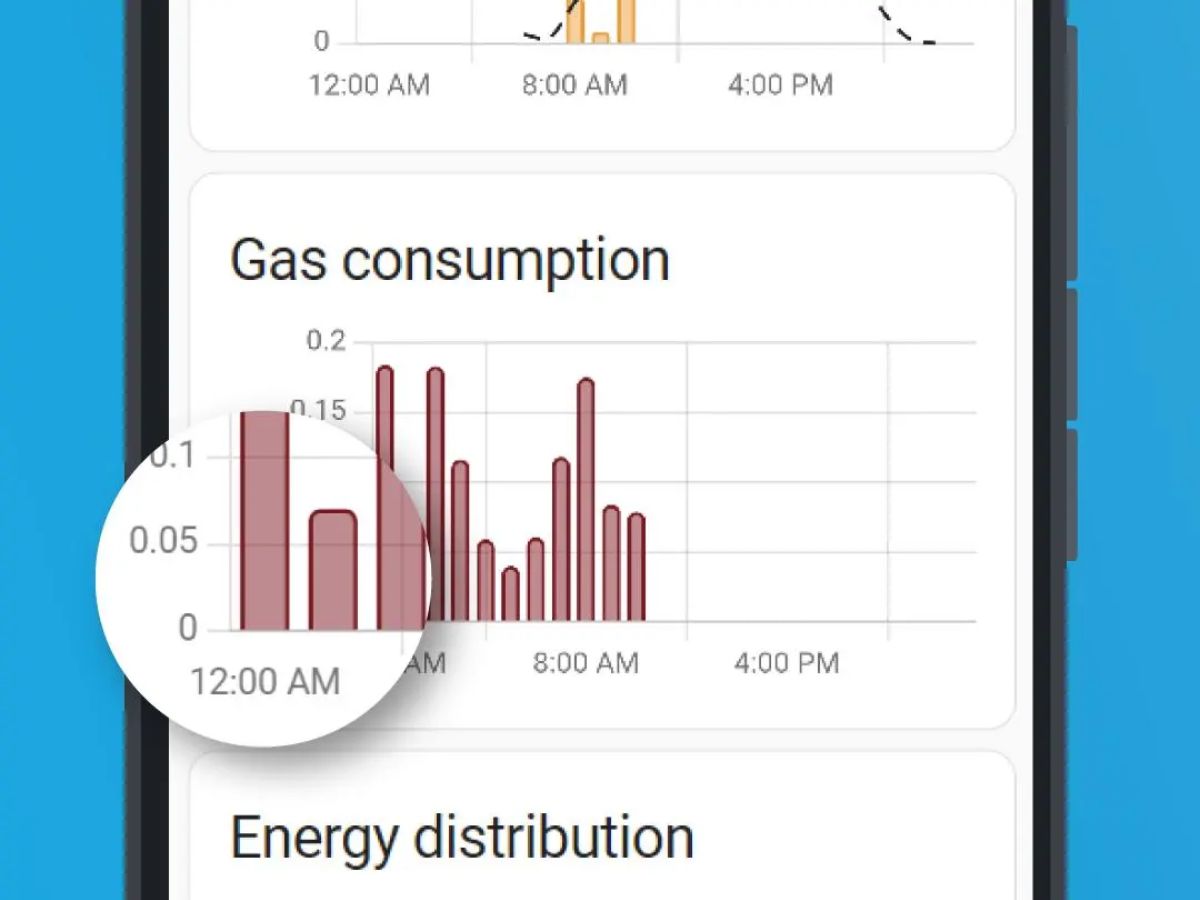Click the 8:00 AM label under the gas chart
The height and width of the screenshot is (900, 1200).
(585, 663)
